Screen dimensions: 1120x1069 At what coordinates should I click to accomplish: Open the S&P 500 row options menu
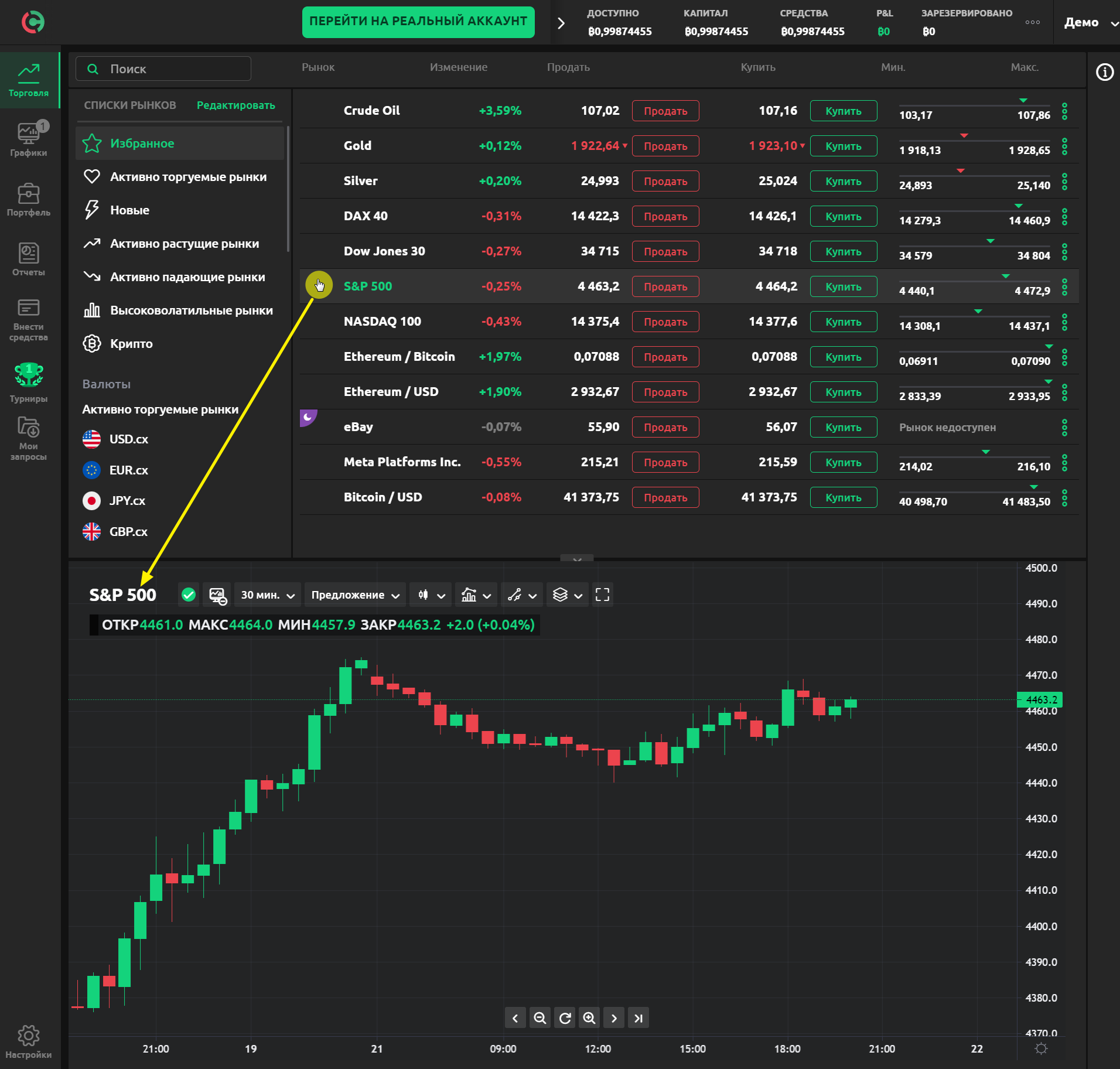tap(1065, 286)
